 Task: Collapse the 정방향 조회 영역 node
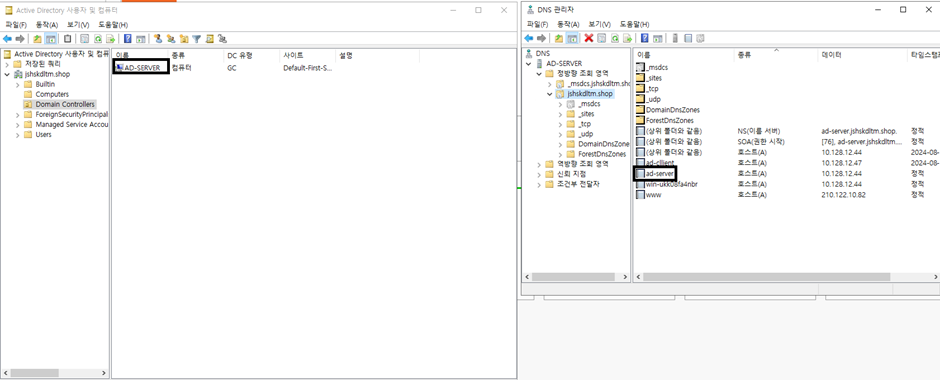[x=538, y=74]
